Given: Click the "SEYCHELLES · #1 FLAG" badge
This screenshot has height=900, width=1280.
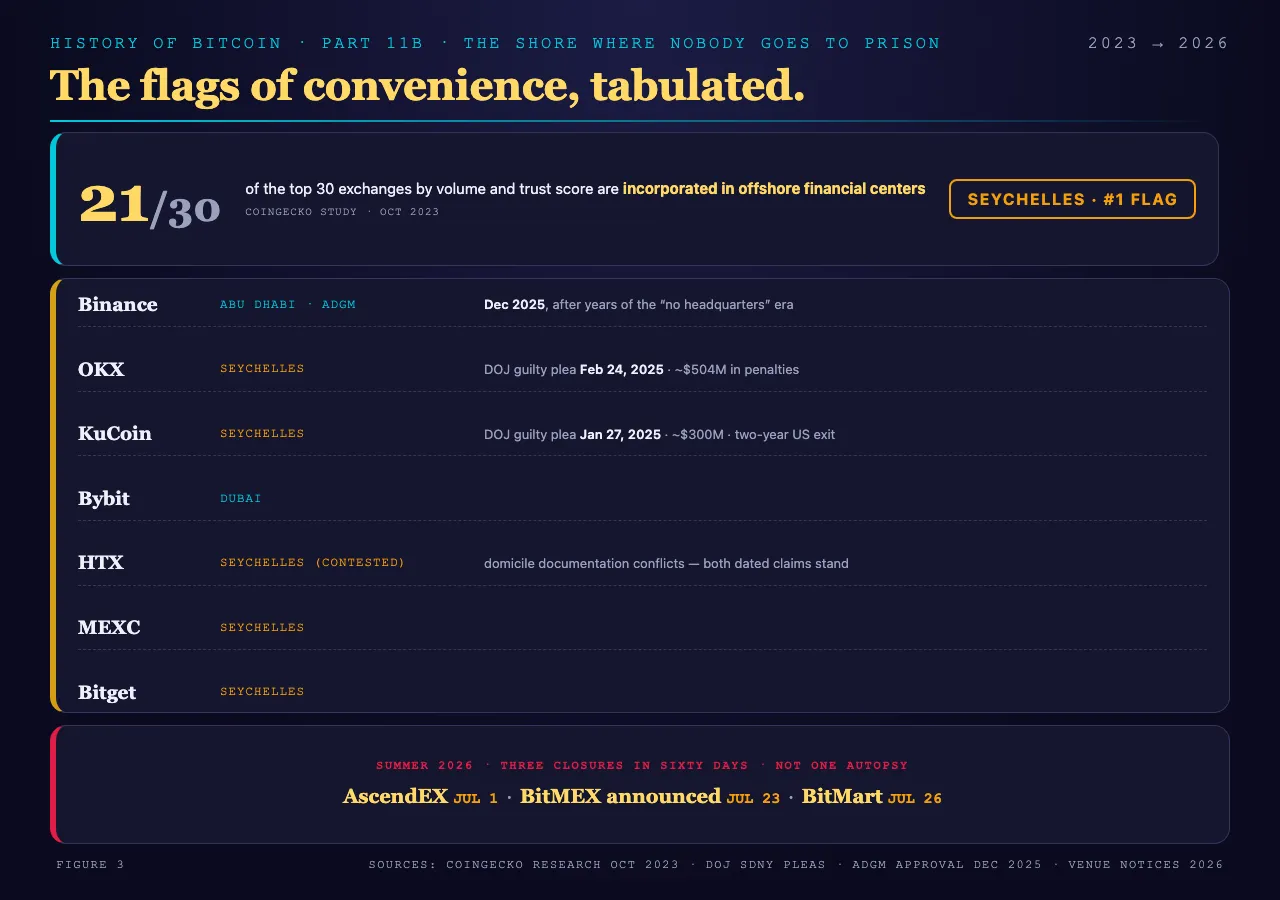Looking at the screenshot, I should 1072,199.
